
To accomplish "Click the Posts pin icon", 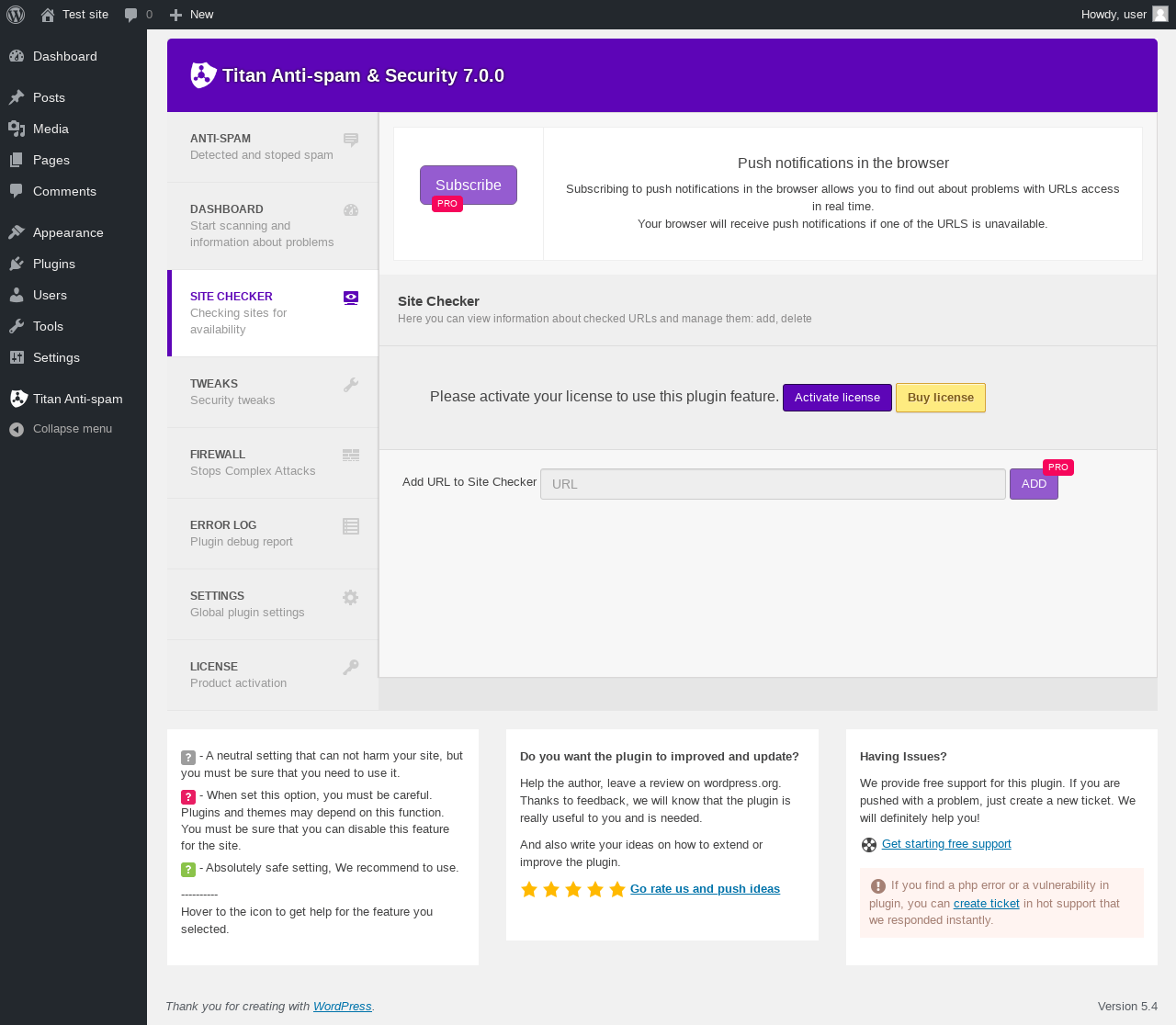I will pyautogui.click(x=17, y=97).
